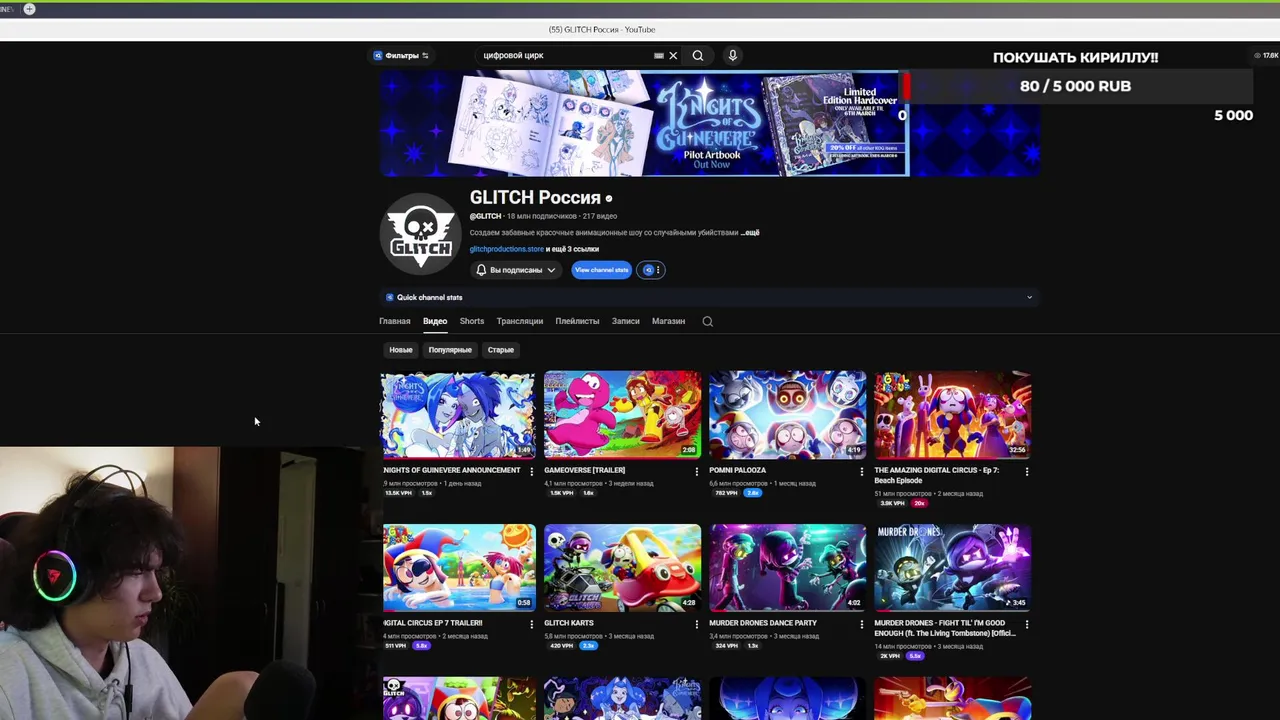Click the search field containing 'цифровой цирк'
Viewport: 1280px width, 720px height.
coord(565,56)
